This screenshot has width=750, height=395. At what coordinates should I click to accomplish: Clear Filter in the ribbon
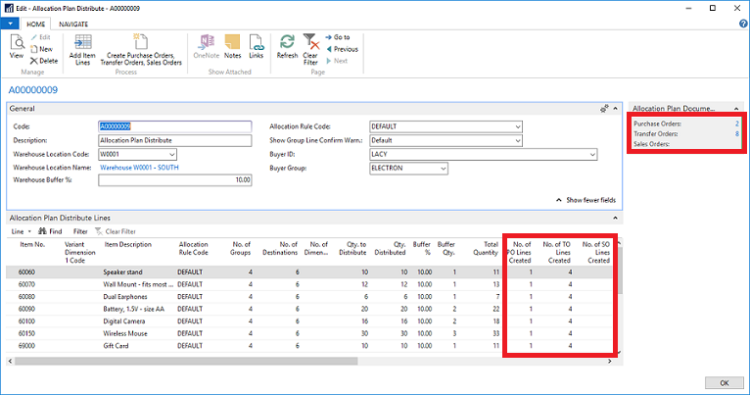[310, 50]
